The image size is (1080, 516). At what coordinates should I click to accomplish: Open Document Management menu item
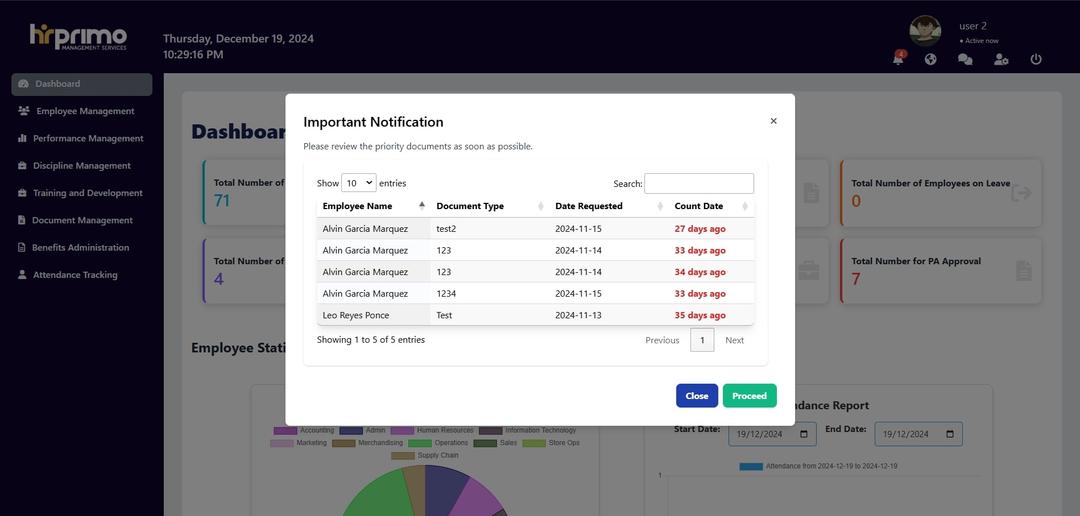click(x=82, y=220)
